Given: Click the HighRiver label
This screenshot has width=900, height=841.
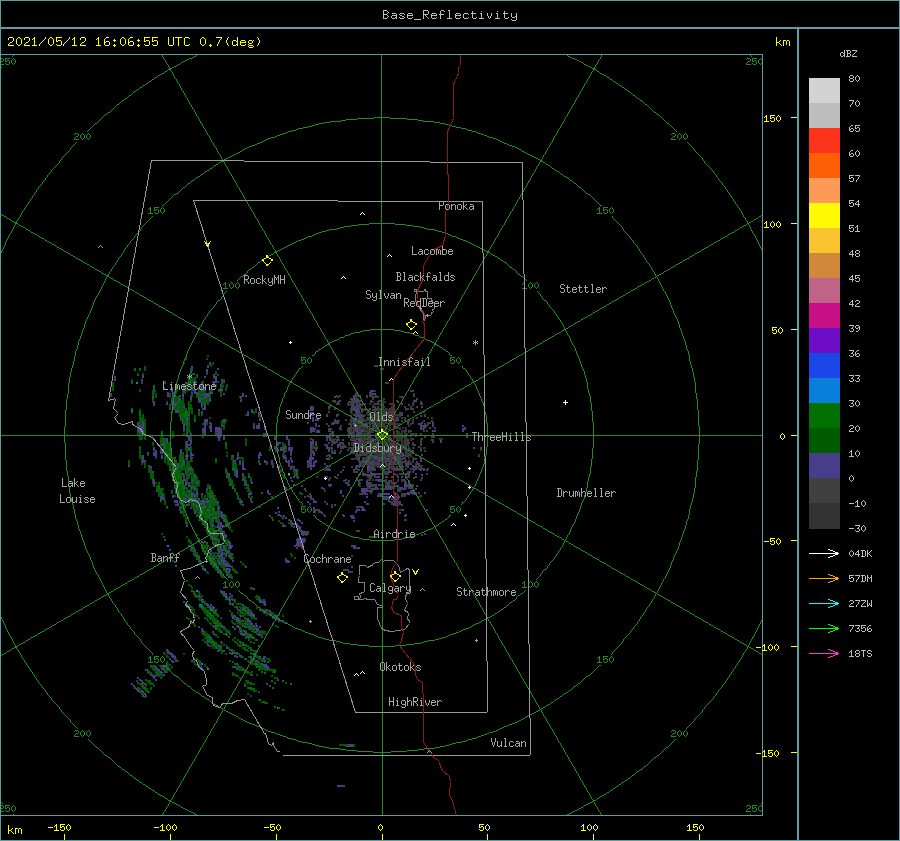Looking at the screenshot, I should [415, 702].
